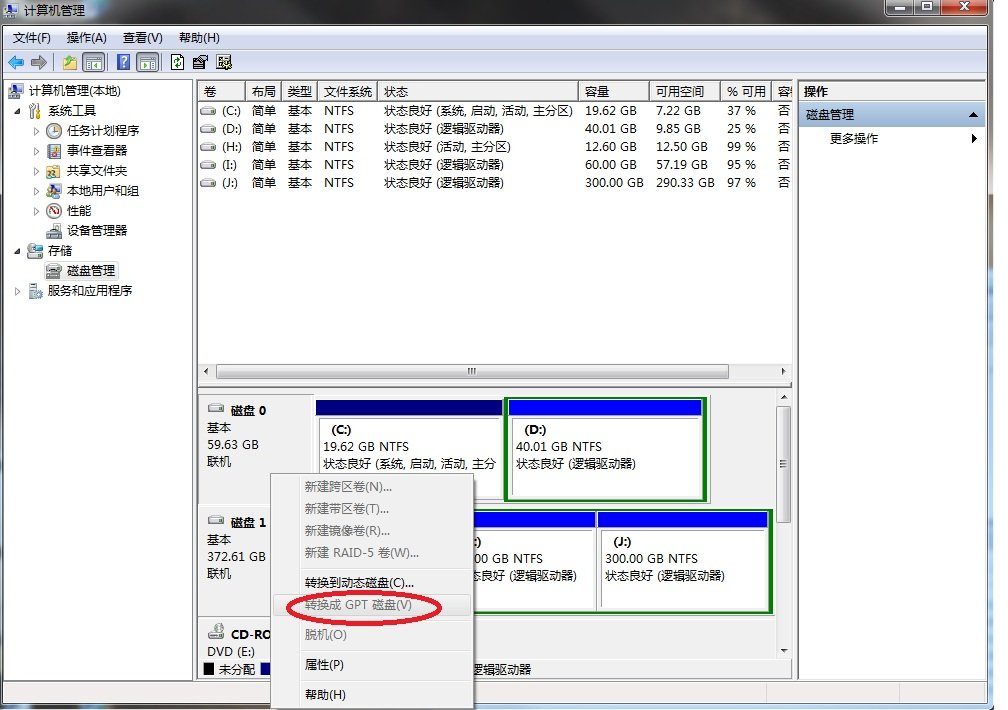Open the 操作(A) menu

88,37
